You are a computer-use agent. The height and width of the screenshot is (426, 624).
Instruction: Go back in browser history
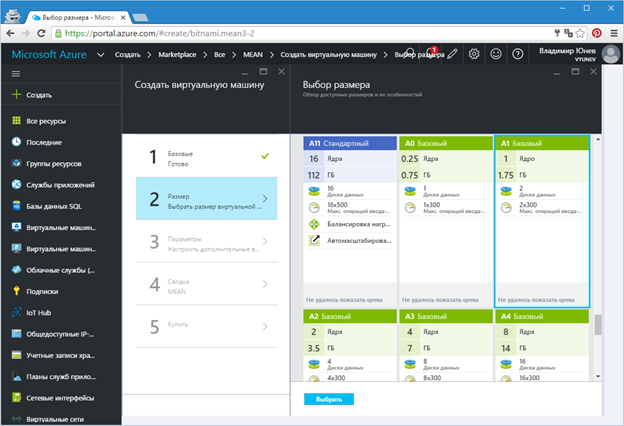(11, 33)
